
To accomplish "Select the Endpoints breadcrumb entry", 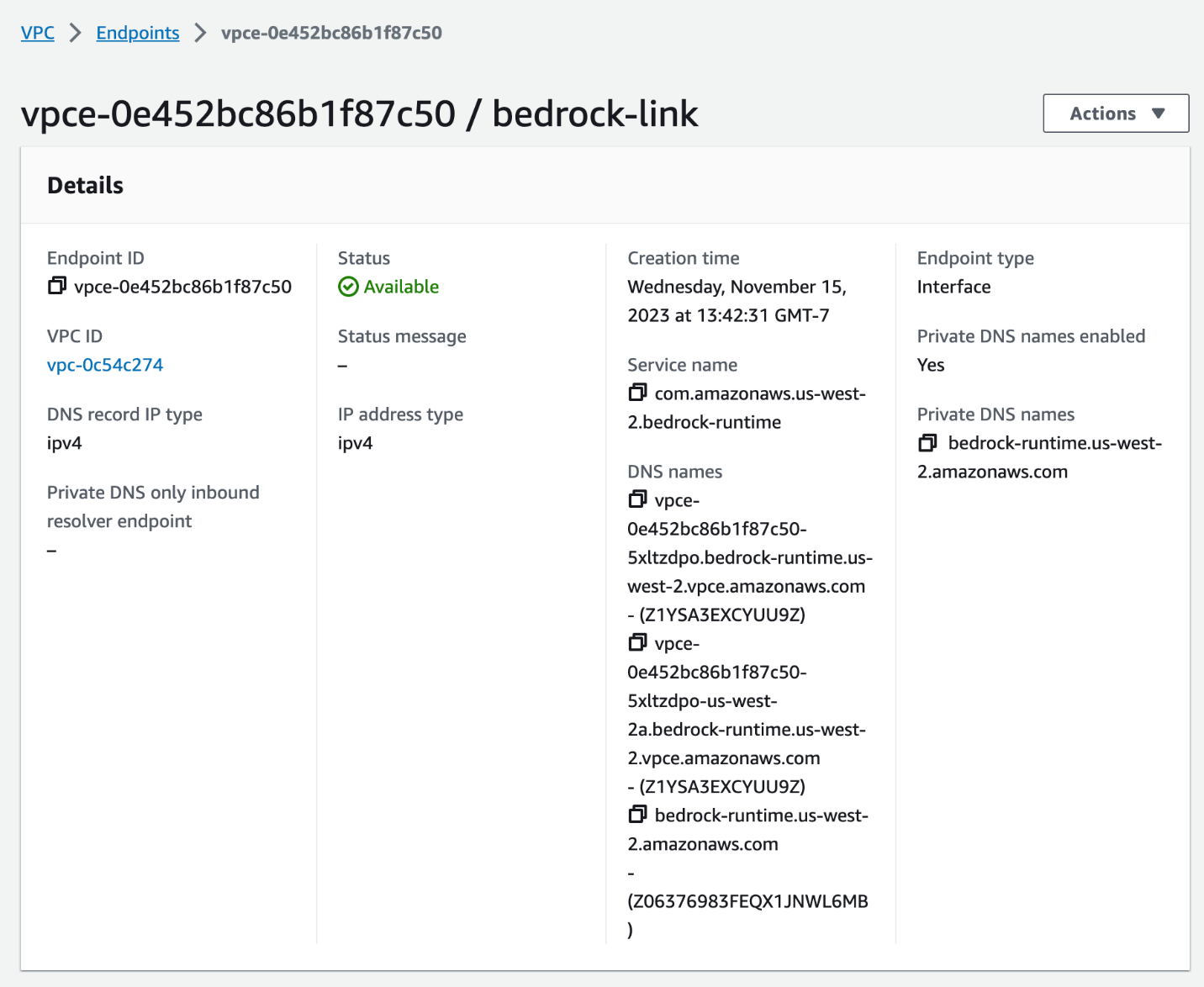I will 137,33.
